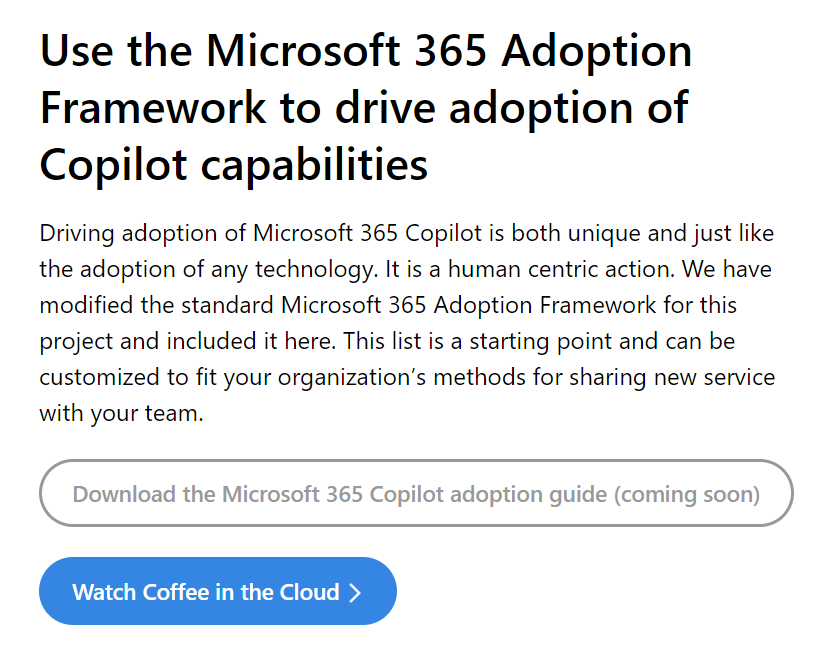The image size is (832, 658).
Task: Click the words "starting point" in the paragraph
Action: (x=540, y=341)
